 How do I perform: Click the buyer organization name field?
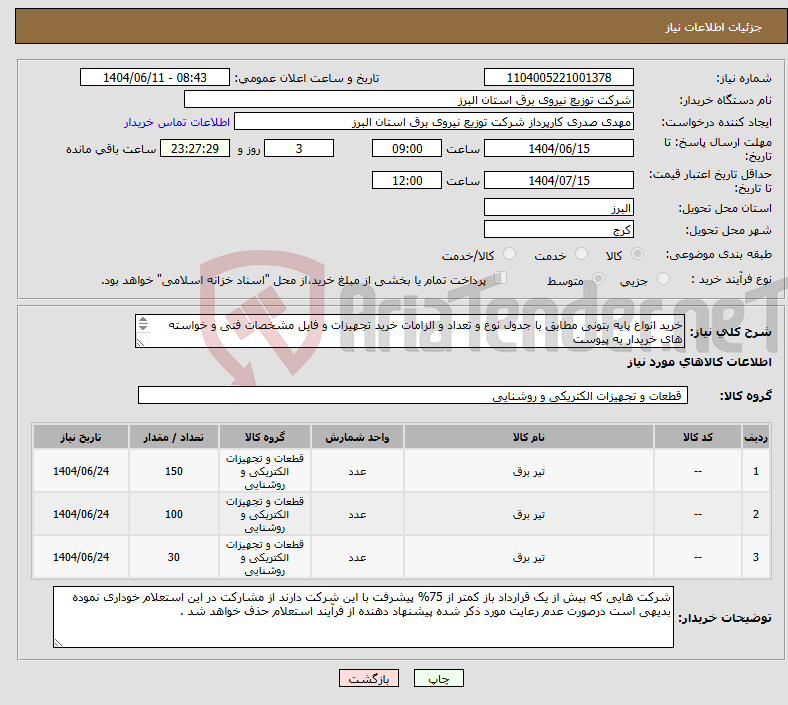coord(409,99)
